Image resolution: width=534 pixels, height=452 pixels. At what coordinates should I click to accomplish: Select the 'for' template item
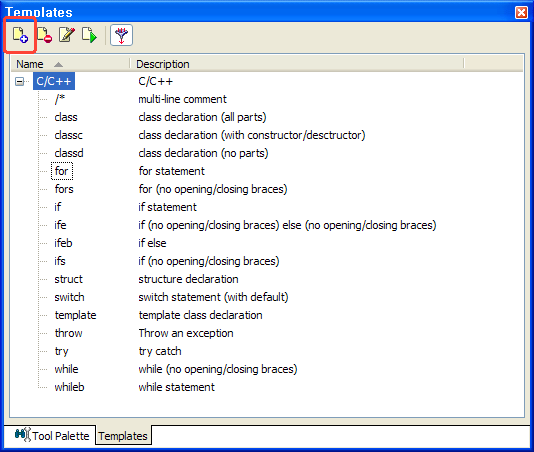coord(62,171)
